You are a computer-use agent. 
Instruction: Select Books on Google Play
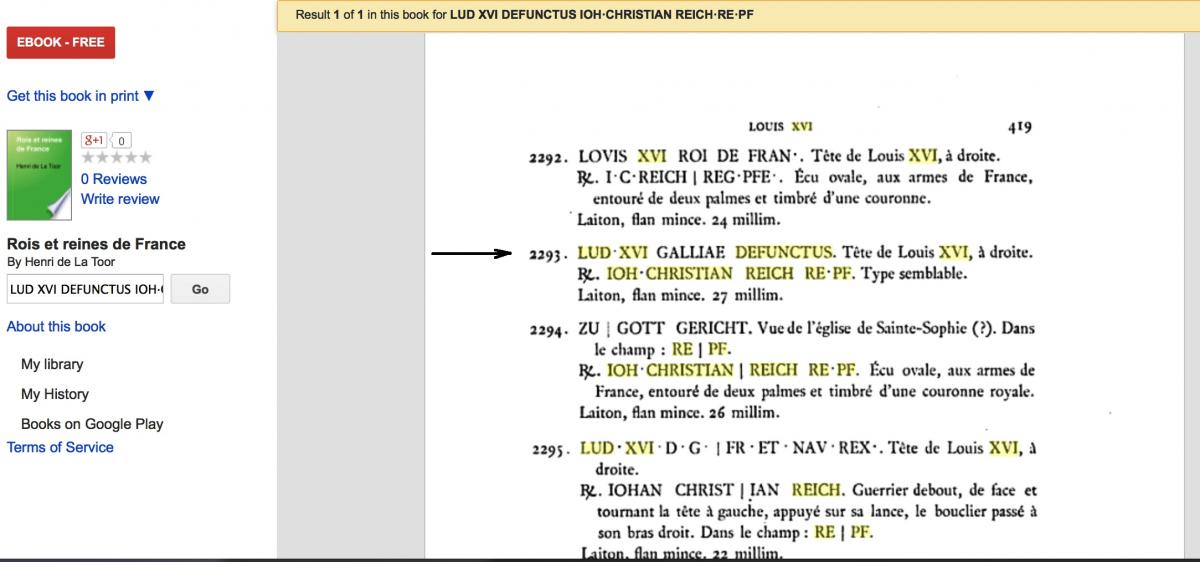(x=92, y=424)
